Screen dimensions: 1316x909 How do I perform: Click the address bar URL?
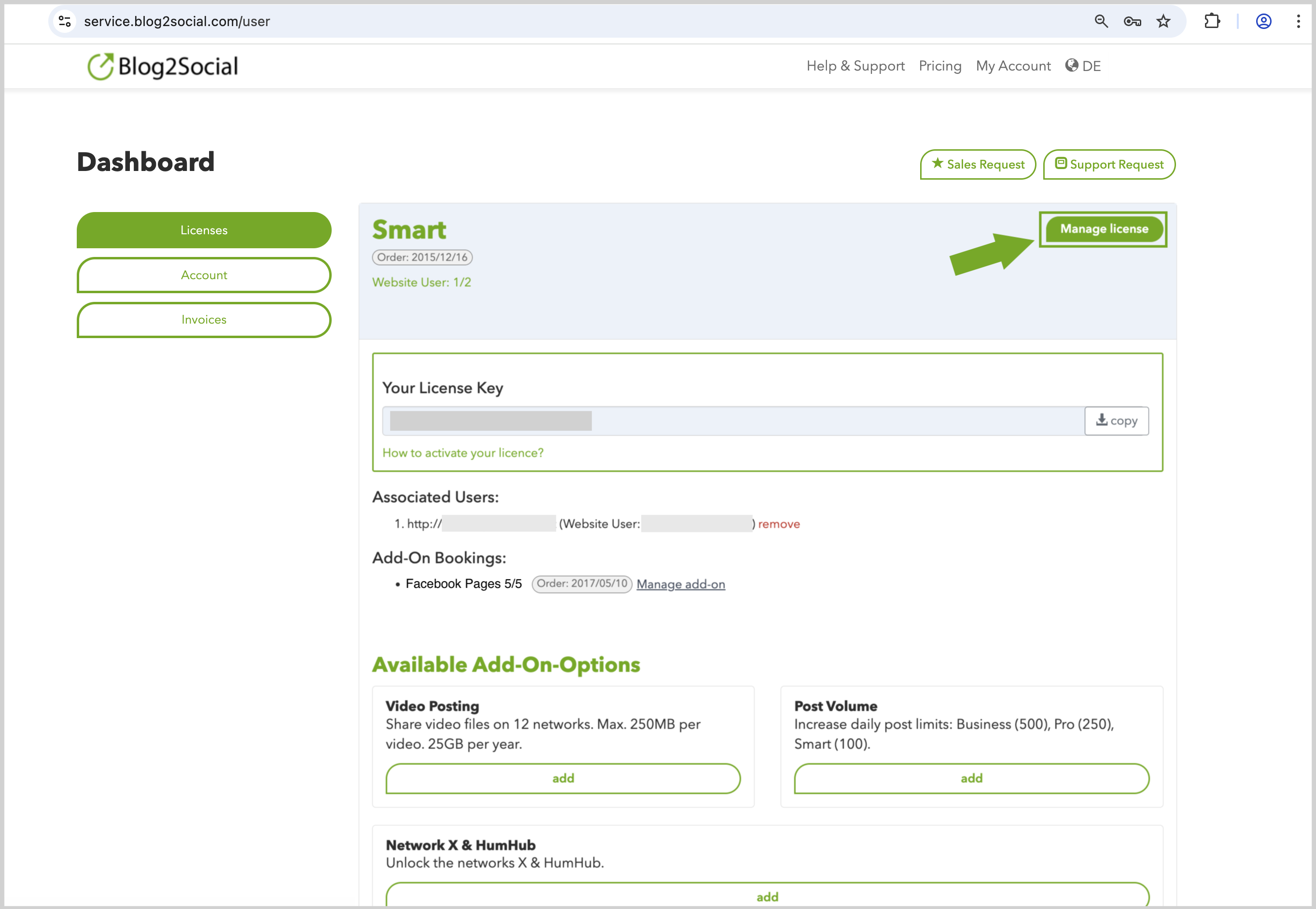[177, 21]
